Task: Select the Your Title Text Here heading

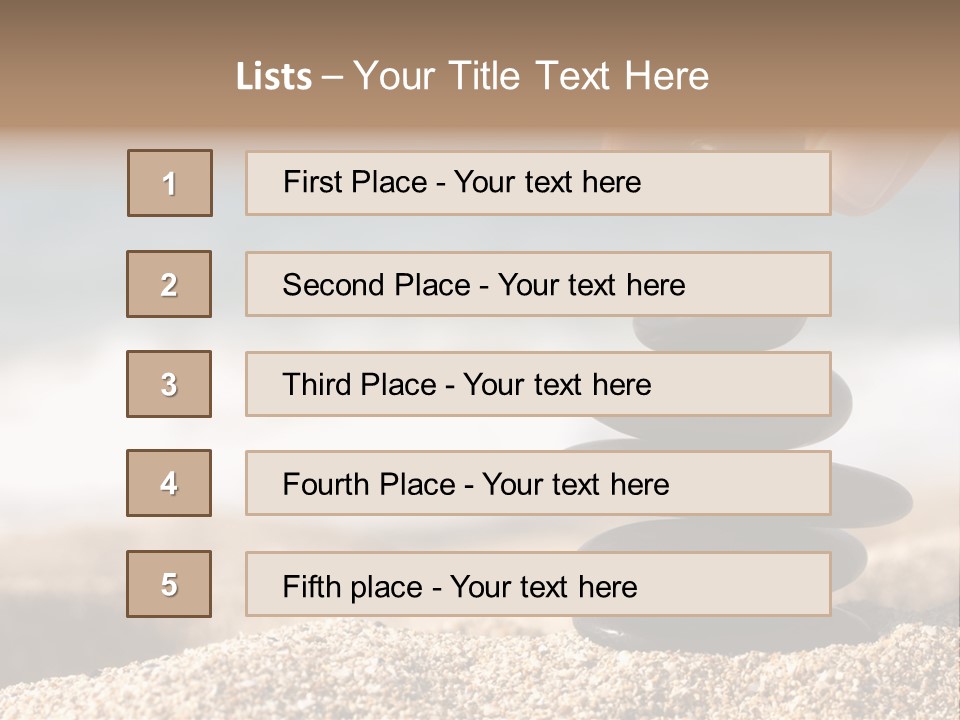Action: 531,76
